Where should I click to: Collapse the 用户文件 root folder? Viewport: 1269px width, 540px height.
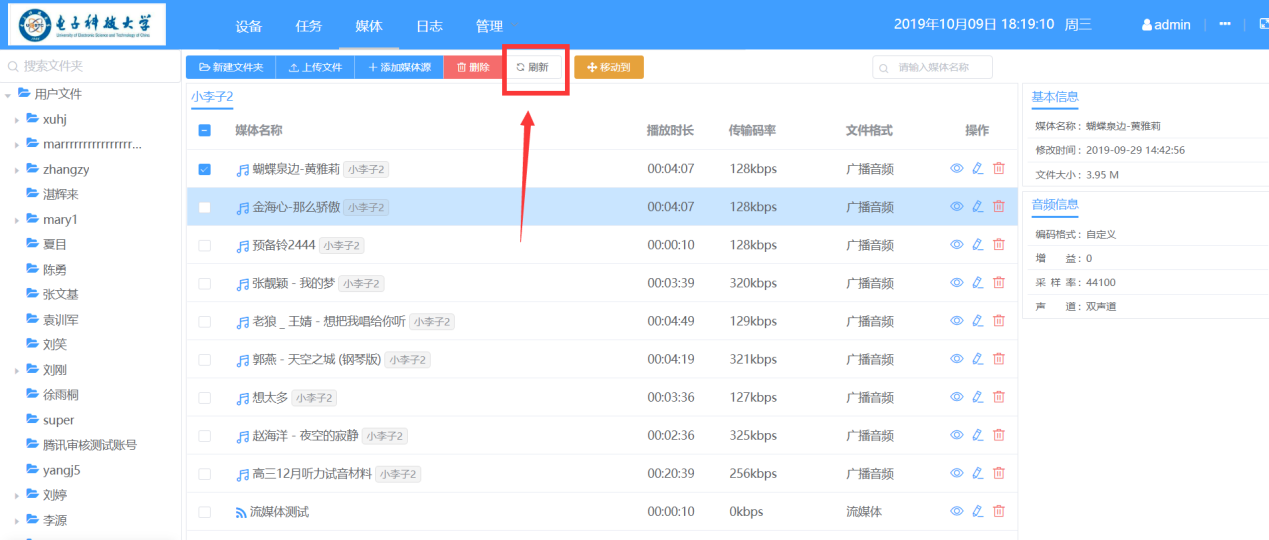coord(9,95)
